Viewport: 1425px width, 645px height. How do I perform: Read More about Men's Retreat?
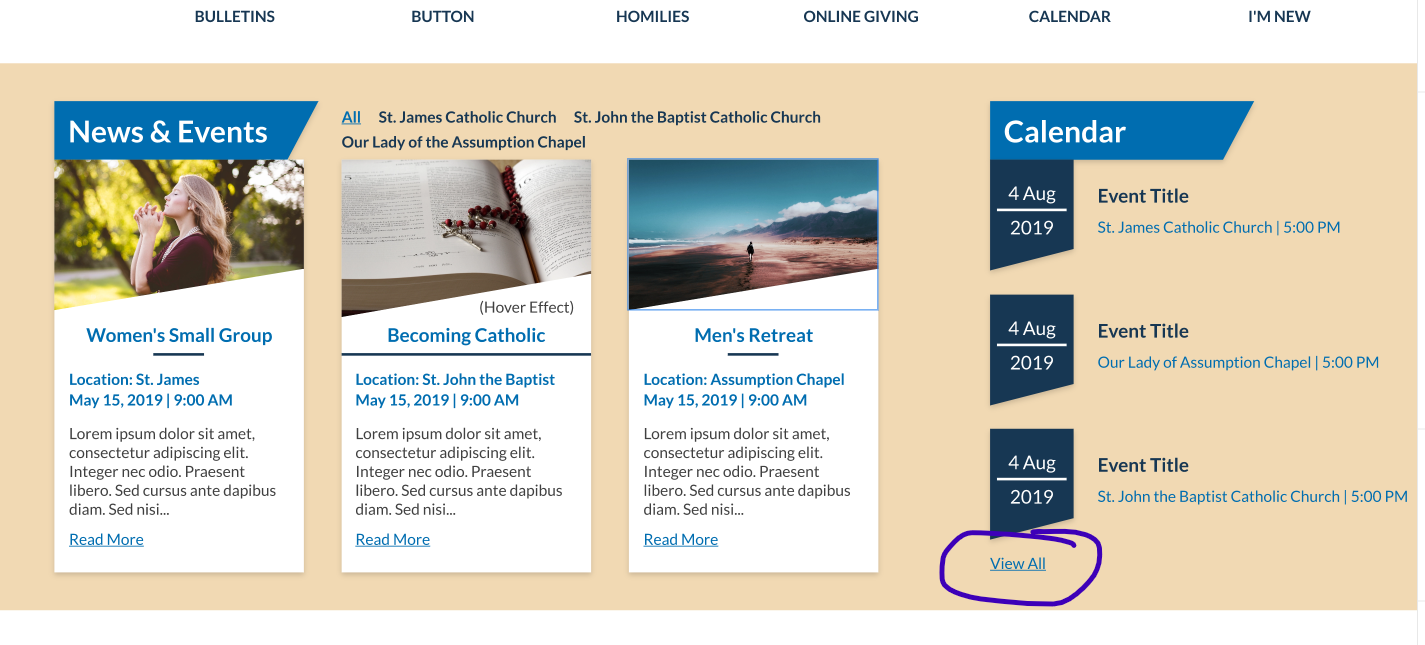[x=680, y=539]
